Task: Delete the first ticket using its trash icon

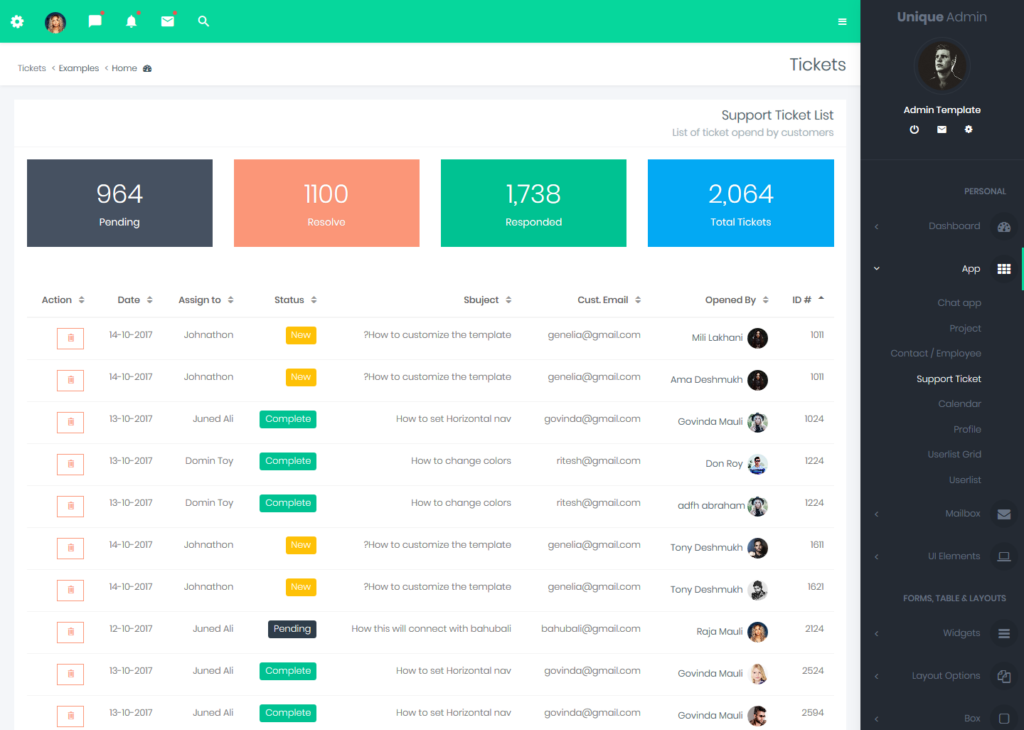Action: tap(70, 338)
